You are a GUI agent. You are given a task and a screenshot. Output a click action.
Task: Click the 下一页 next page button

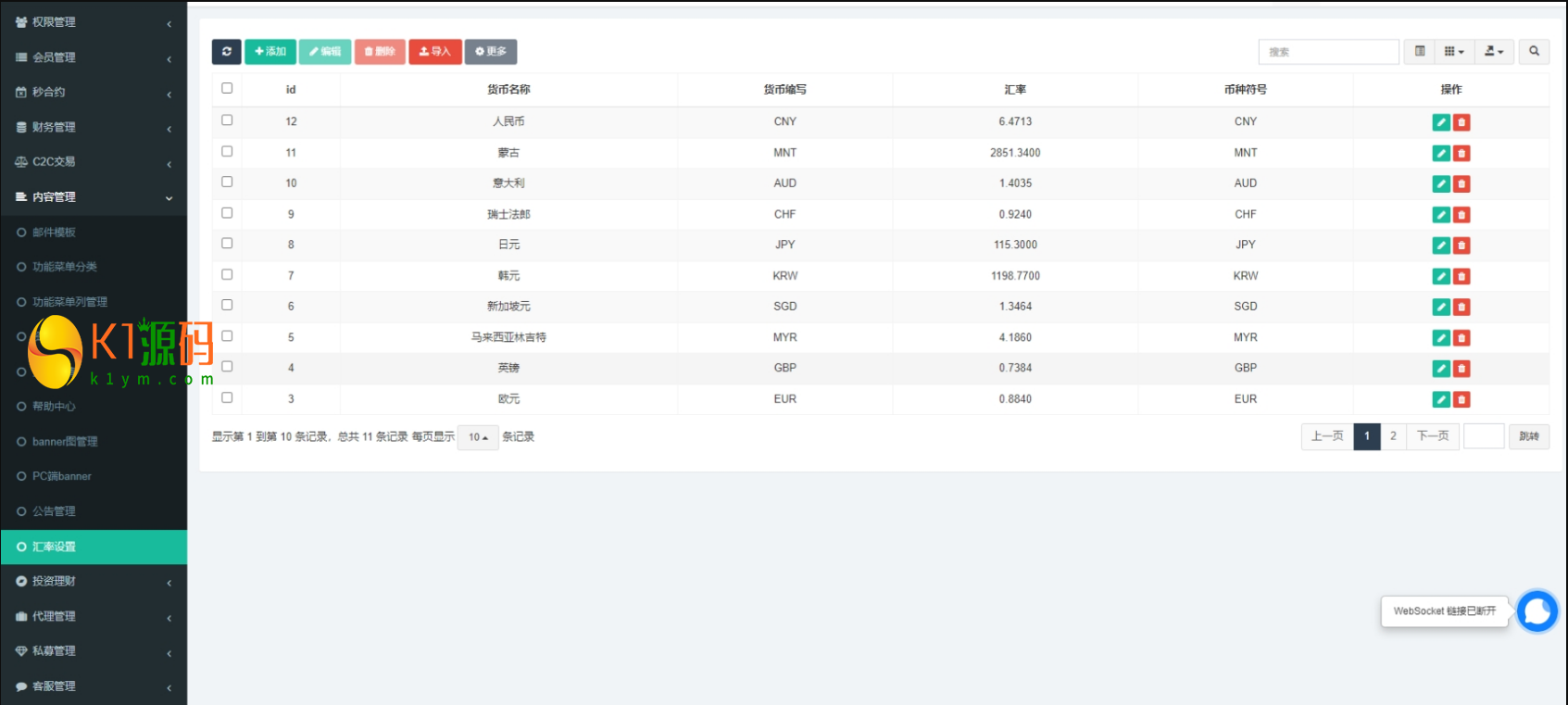point(1433,436)
